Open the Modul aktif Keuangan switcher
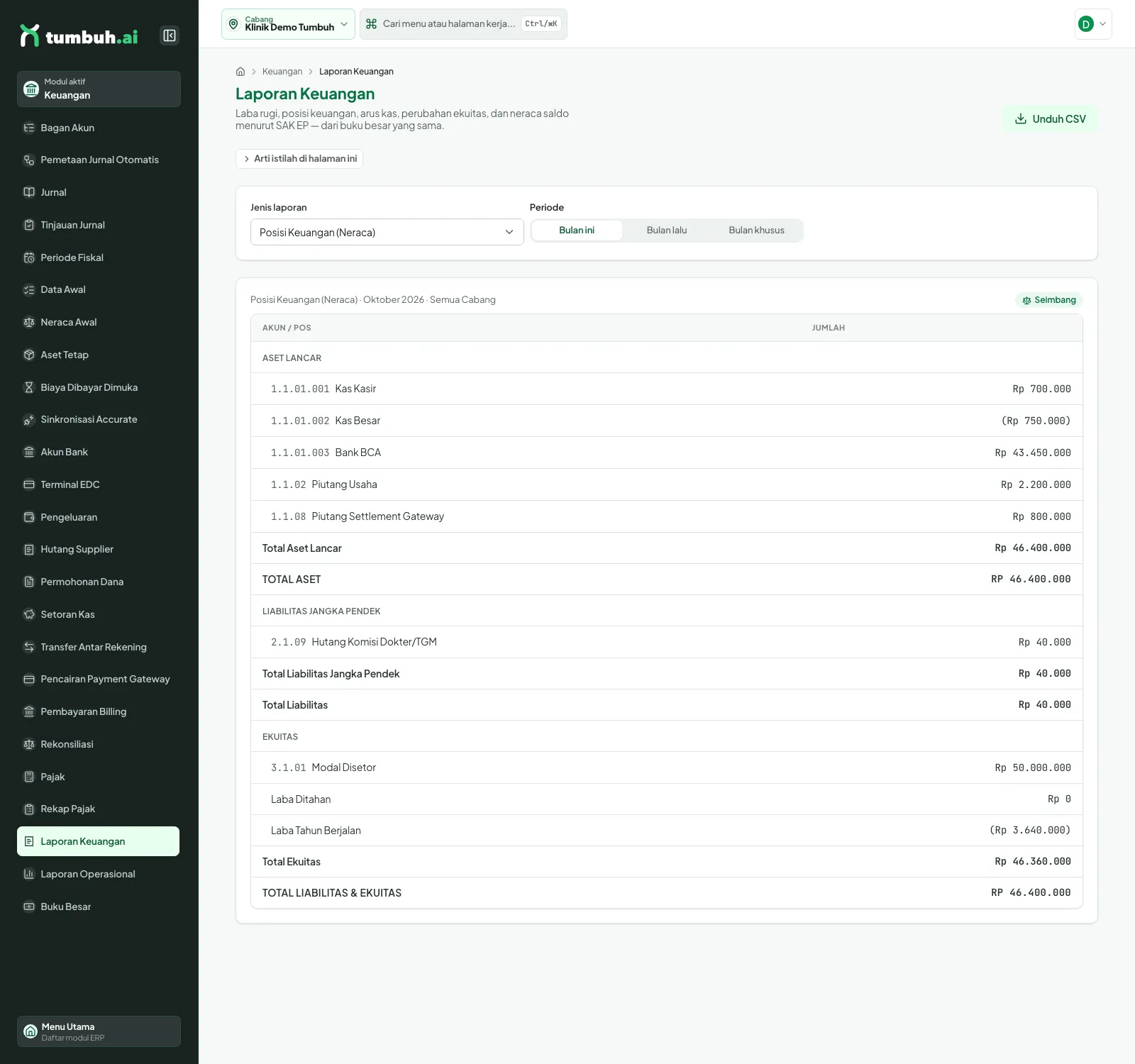 point(99,89)
